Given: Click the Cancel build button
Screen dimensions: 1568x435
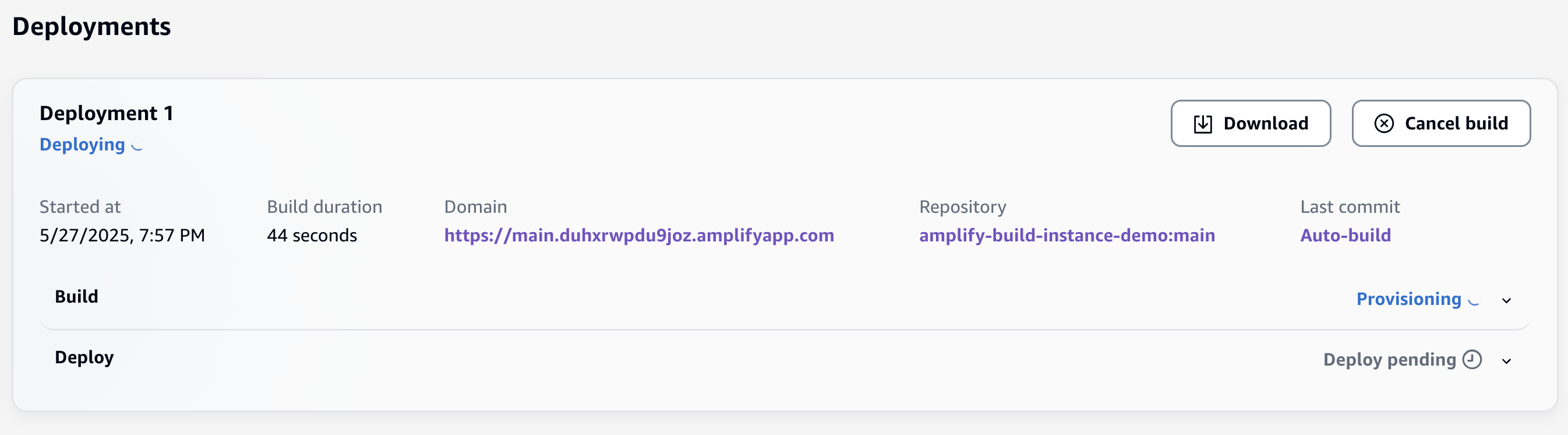Looking at the screenshot, I should pos(1441,123).
